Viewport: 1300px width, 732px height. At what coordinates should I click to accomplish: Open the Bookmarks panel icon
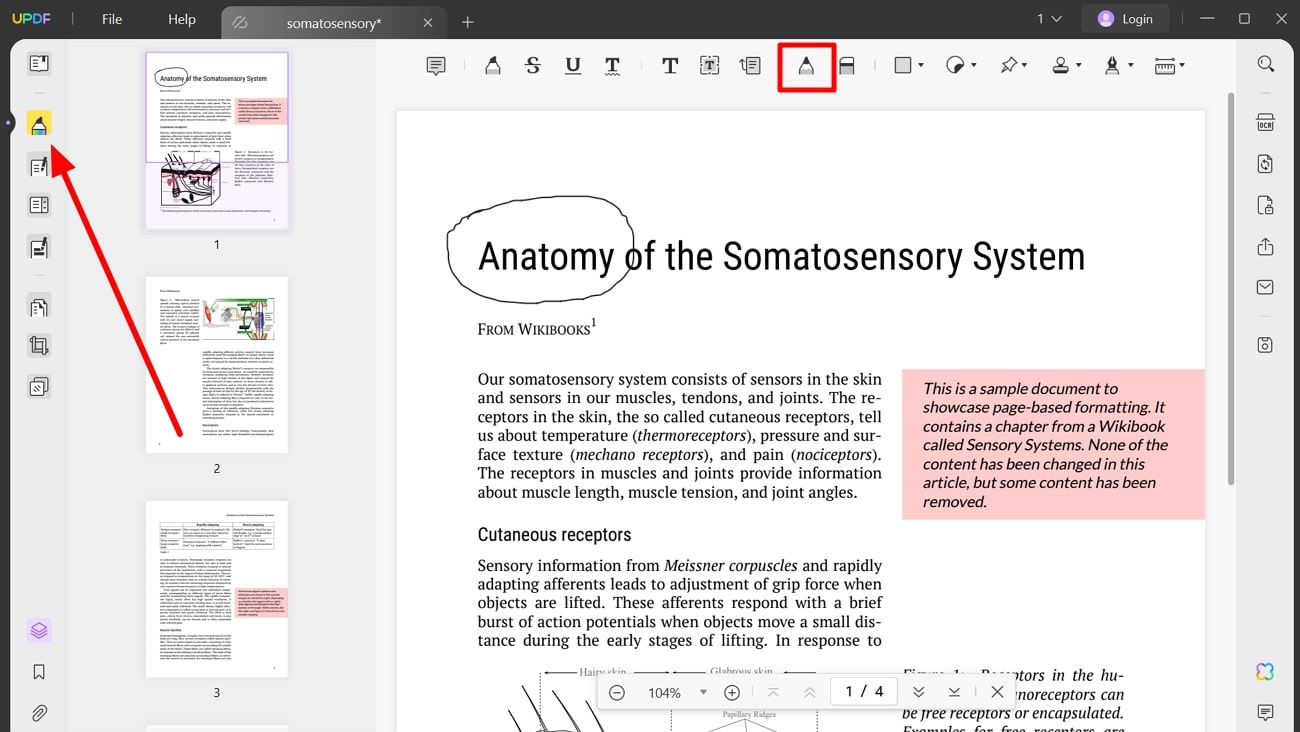pos(39,672)
